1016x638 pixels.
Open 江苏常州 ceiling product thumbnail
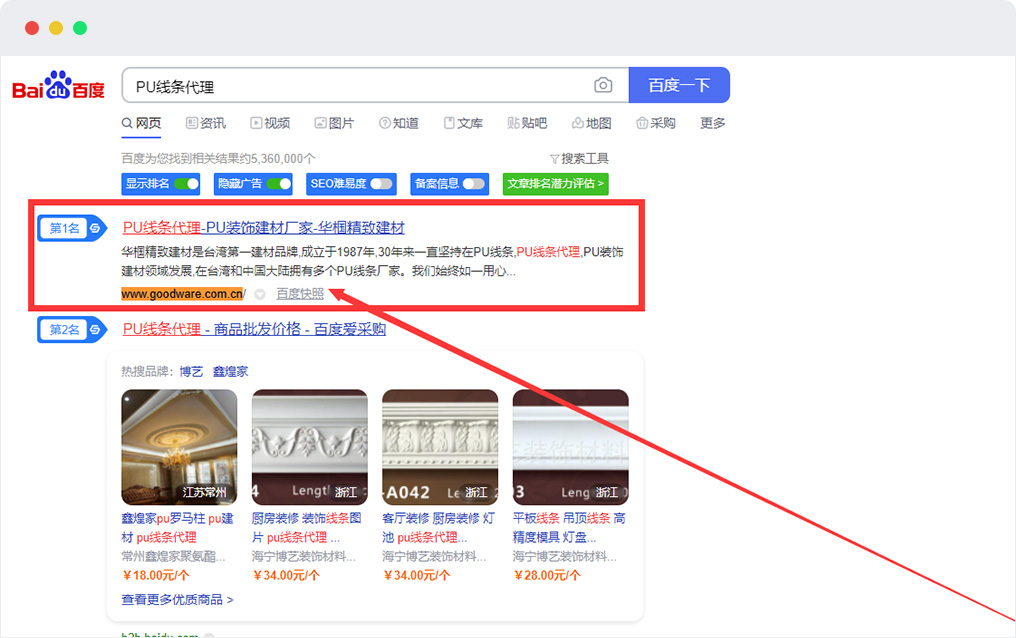tap(179, 447)
